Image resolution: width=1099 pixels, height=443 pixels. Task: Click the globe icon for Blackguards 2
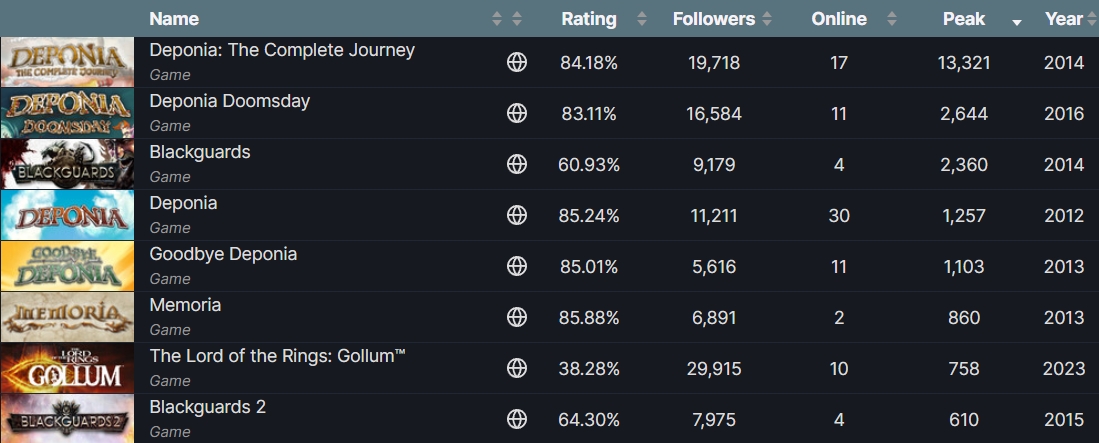[x=516, y=419]
